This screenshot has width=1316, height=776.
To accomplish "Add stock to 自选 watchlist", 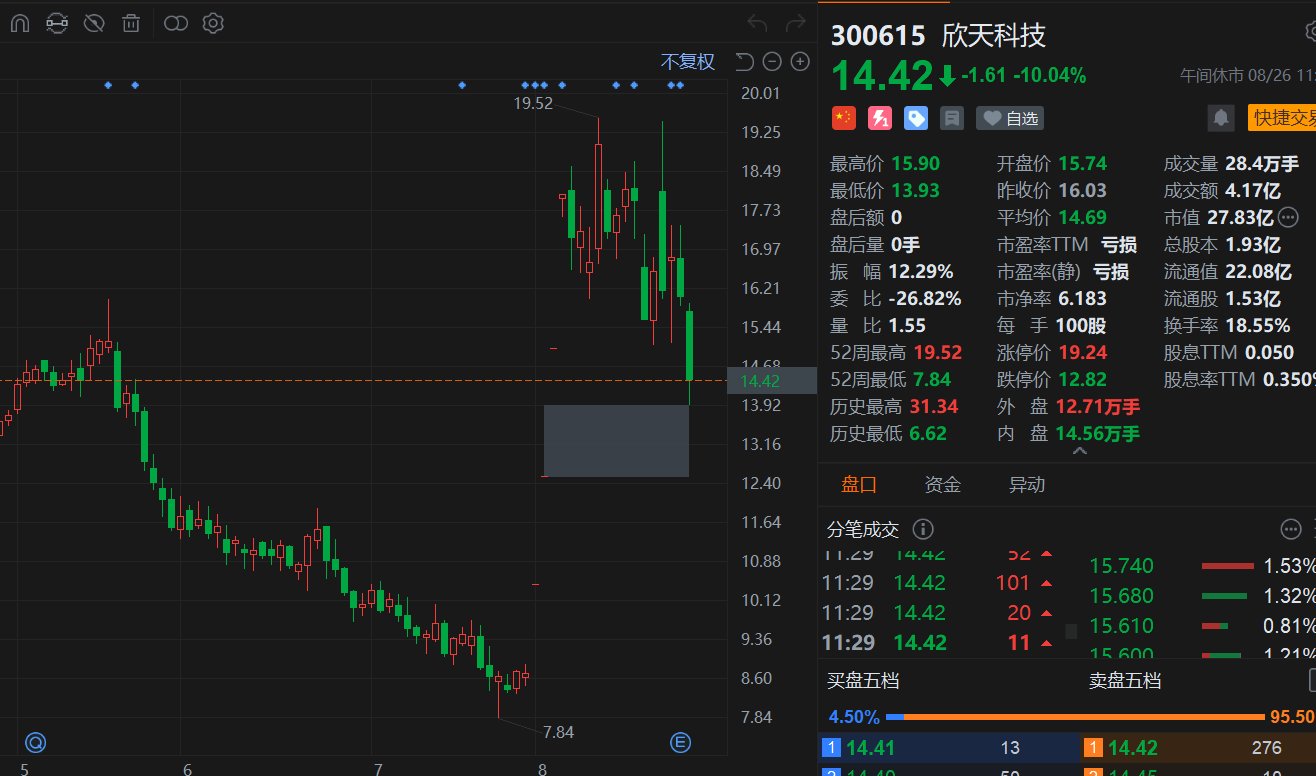I will click(x=1011, y=118).
